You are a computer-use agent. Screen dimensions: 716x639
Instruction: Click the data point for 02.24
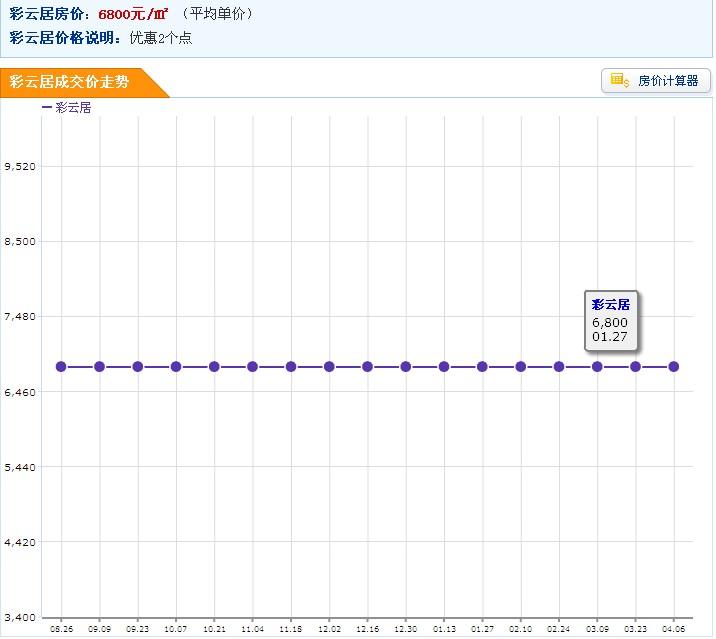click(x=559, y=367)
